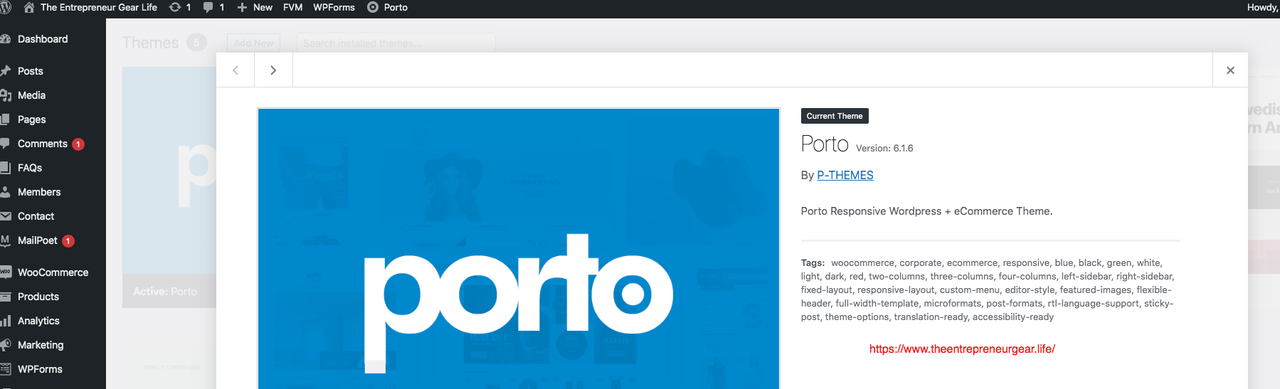Click the Analytics bar chart icon
The height and width of the screenshot is (389, 1280).
[6, 321]
